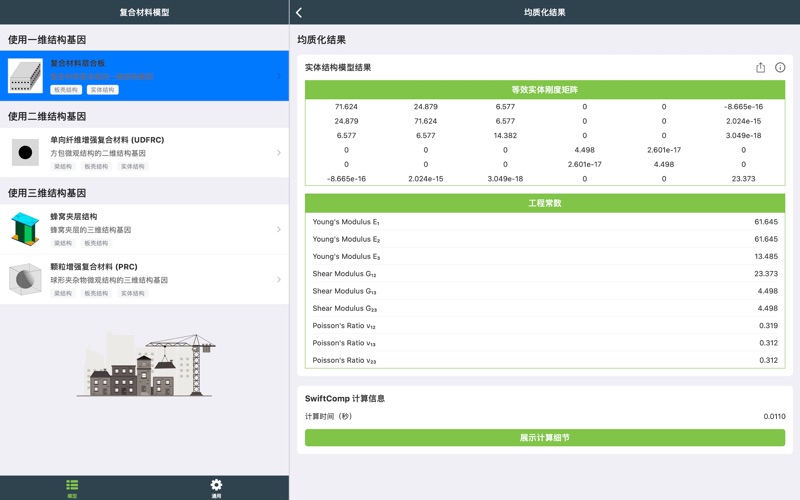Expand the 蜂窝夹层结构 row chevron
Image resolution: width=800 pixels, height=500 pixels.
pyautogui.click(x=278, y=229)
